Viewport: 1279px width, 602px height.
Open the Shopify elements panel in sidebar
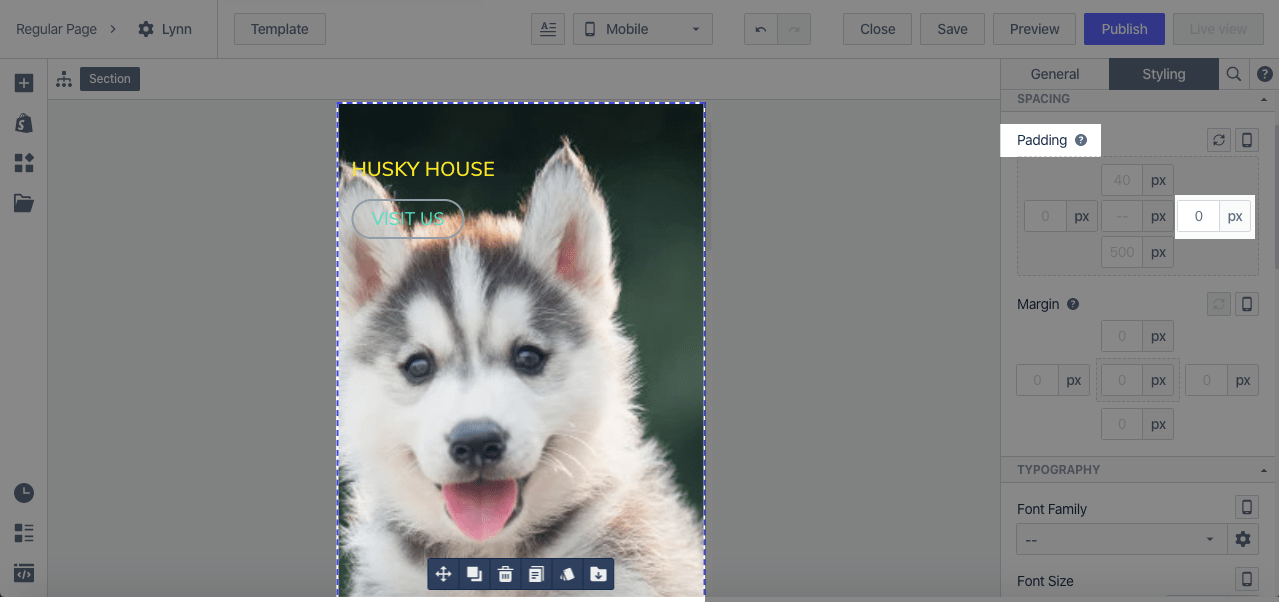pos(24,123)
